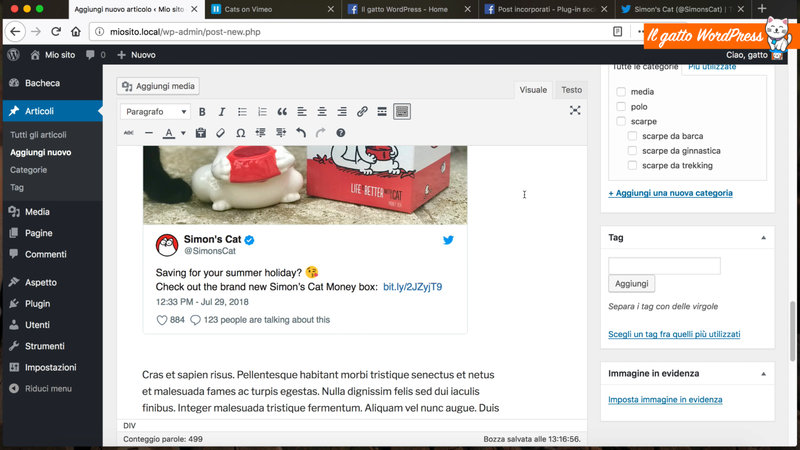The image size is (800, 450).
Task: Open text color picker dropdown arrow
Action: (183, 133)
